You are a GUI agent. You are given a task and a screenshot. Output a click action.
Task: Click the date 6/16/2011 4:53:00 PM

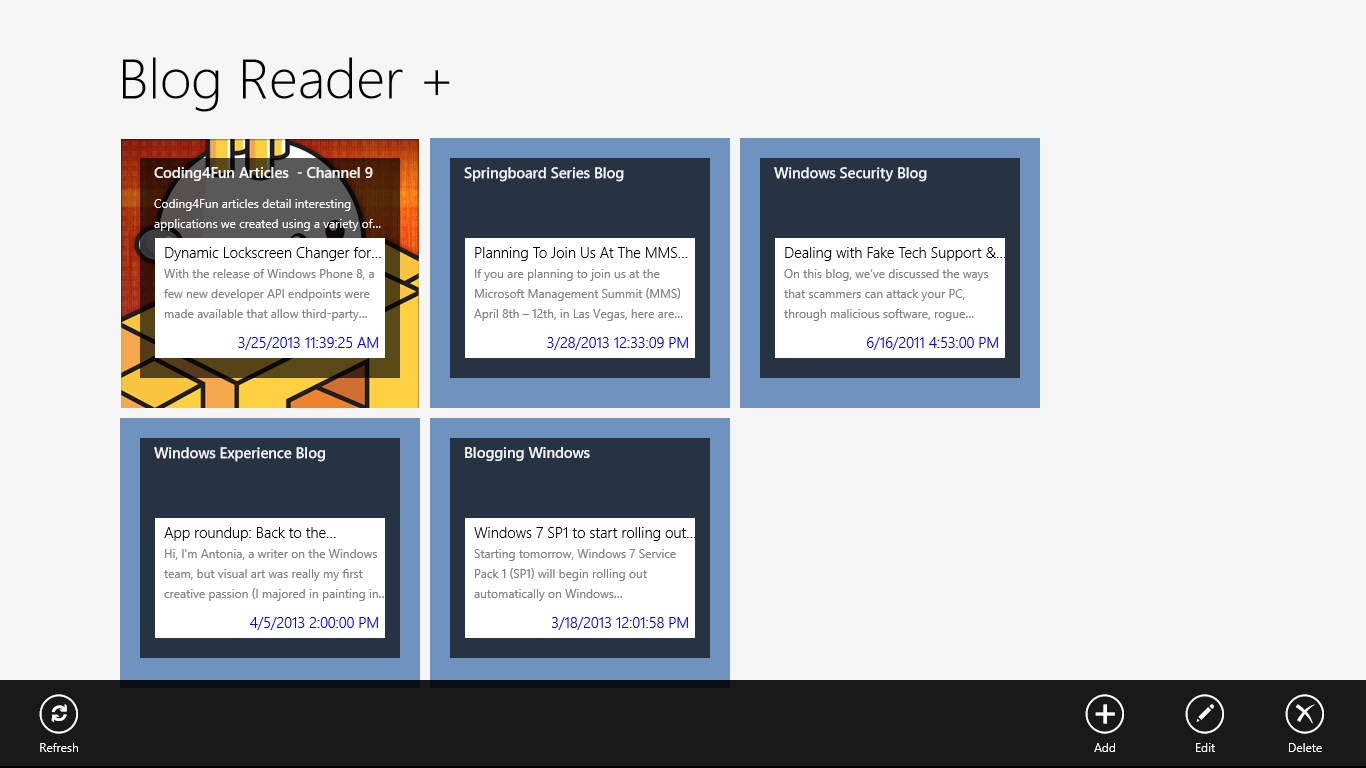click(933, 343)
